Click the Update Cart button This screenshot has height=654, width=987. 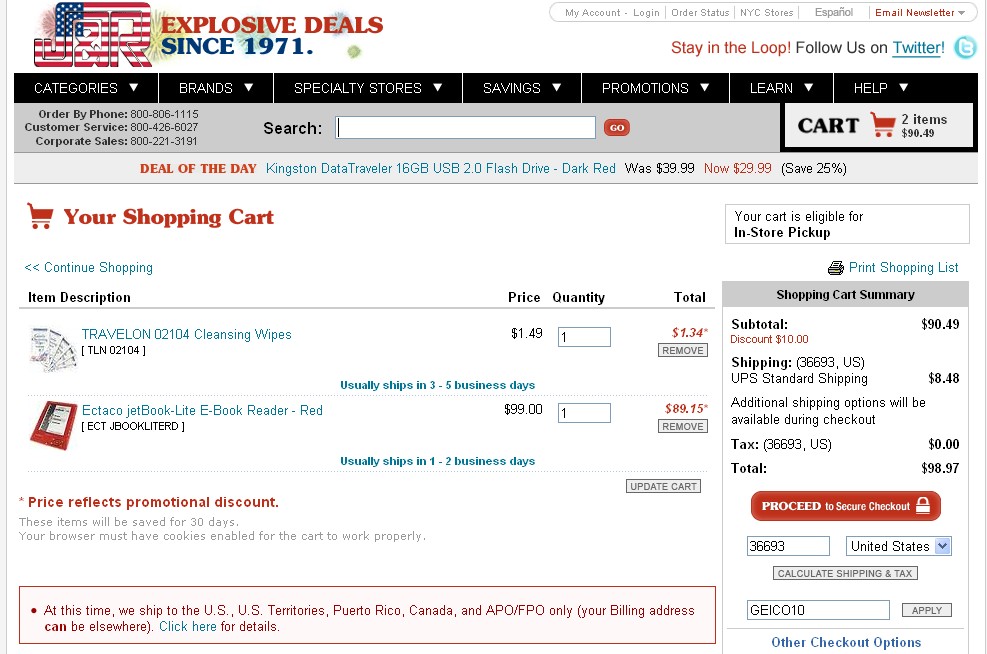(x=663, y=487)
